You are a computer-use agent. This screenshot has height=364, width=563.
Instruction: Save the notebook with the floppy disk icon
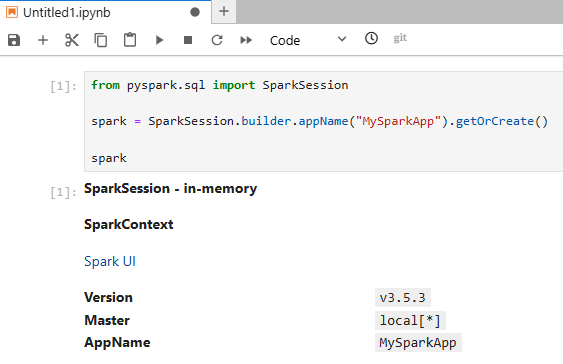14,40
